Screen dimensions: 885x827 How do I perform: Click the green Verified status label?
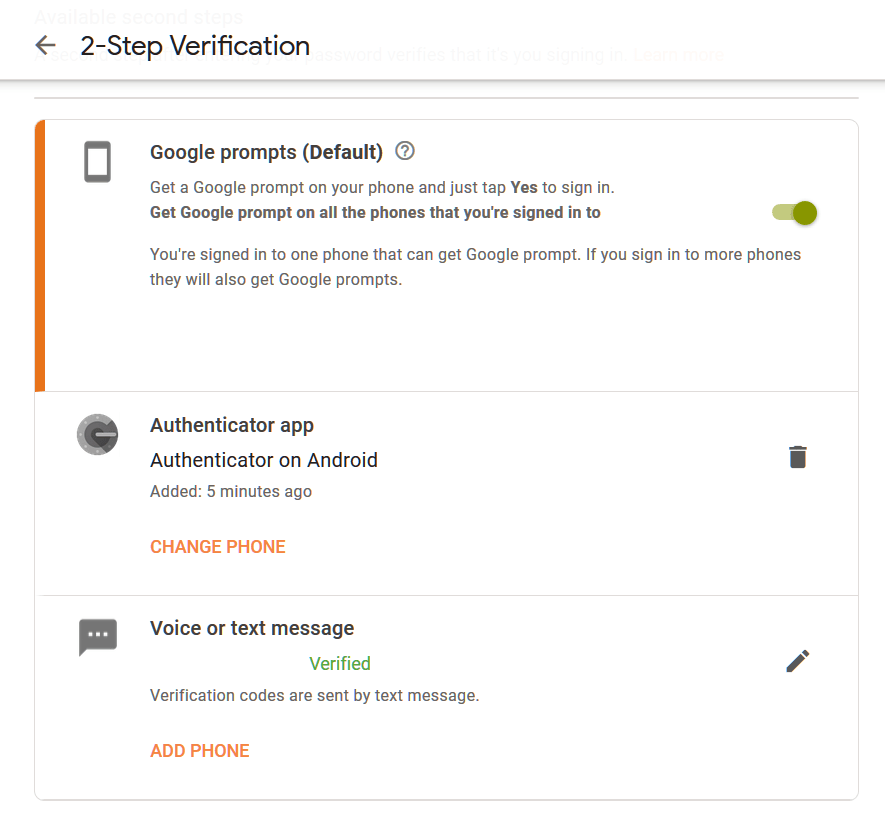(340, 664)
